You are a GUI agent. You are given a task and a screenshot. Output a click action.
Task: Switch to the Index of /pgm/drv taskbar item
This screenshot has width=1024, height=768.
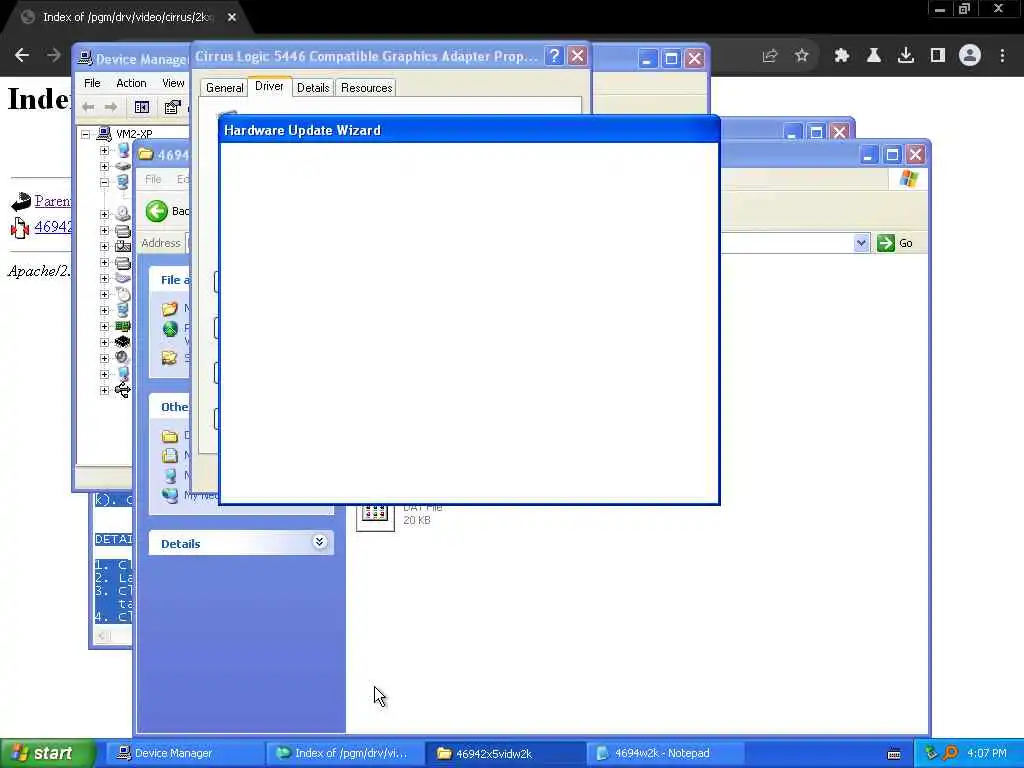344,753
